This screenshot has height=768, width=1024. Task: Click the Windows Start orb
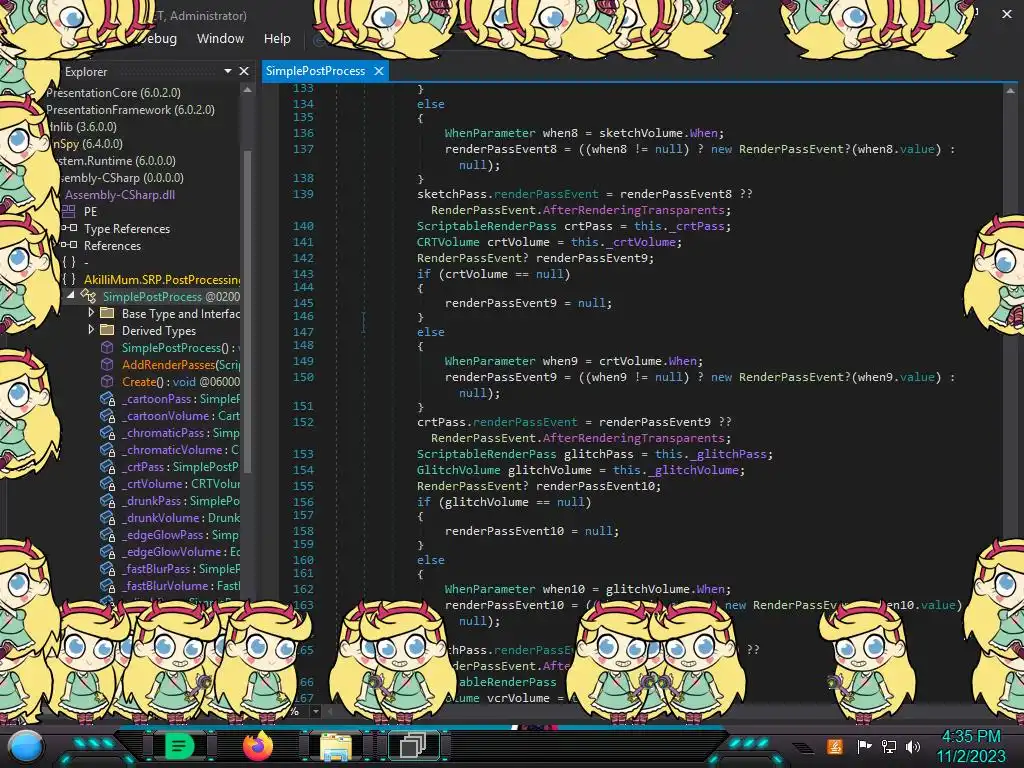[26, 746]
